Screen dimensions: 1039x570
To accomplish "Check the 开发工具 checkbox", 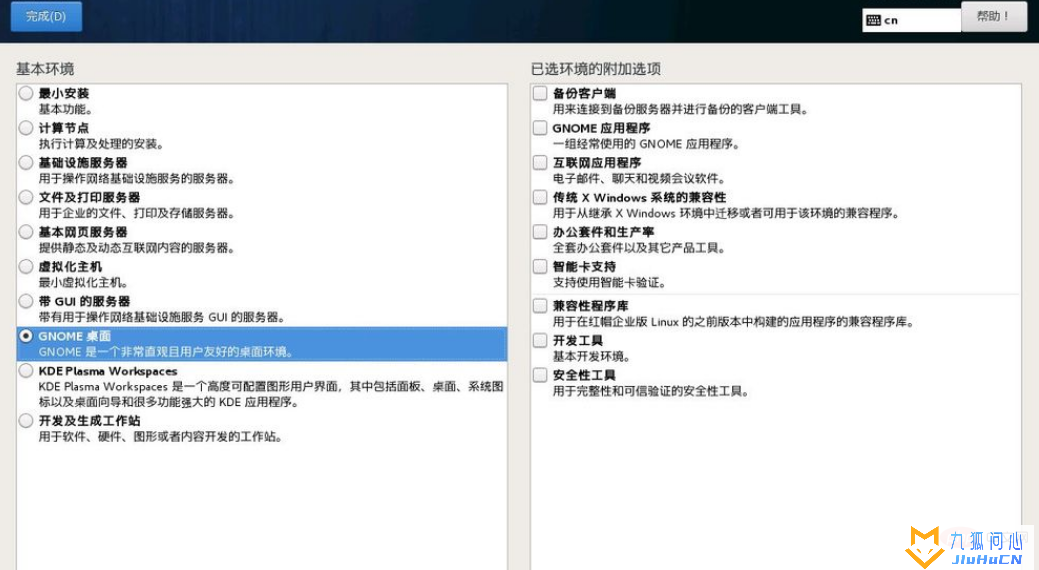I will pyautogui.click(x=540, y=341).
